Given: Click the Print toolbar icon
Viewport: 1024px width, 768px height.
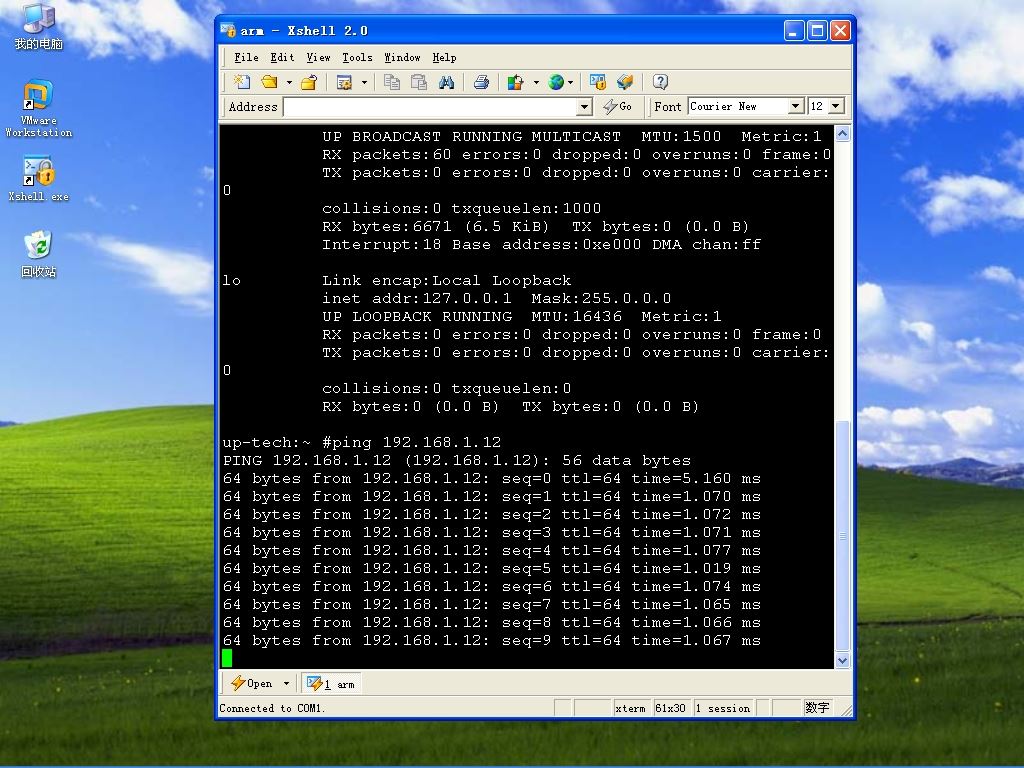Looking at the screenshot, I should (481, 82).
